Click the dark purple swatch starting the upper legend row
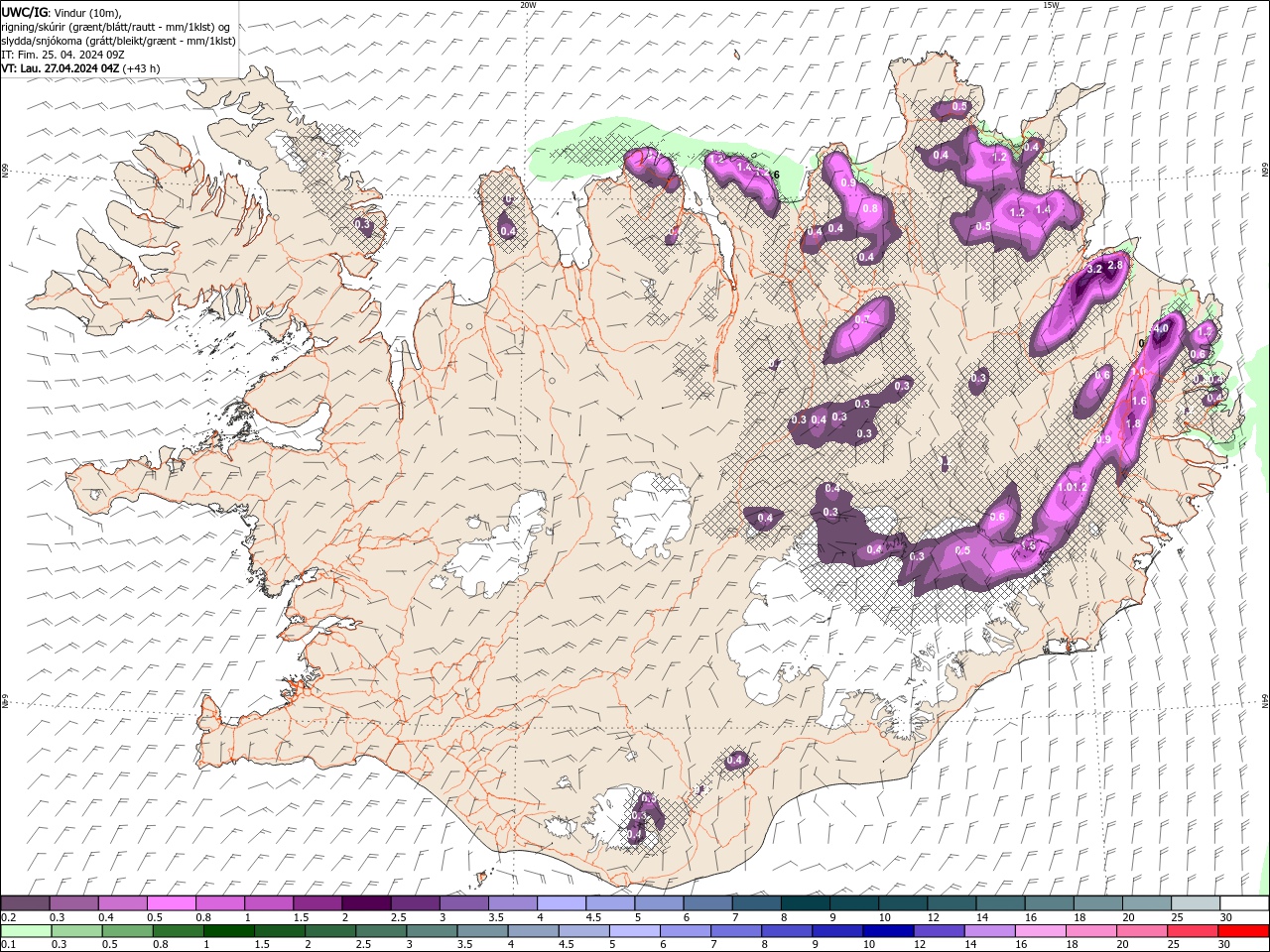 click(x=25, y=903)
